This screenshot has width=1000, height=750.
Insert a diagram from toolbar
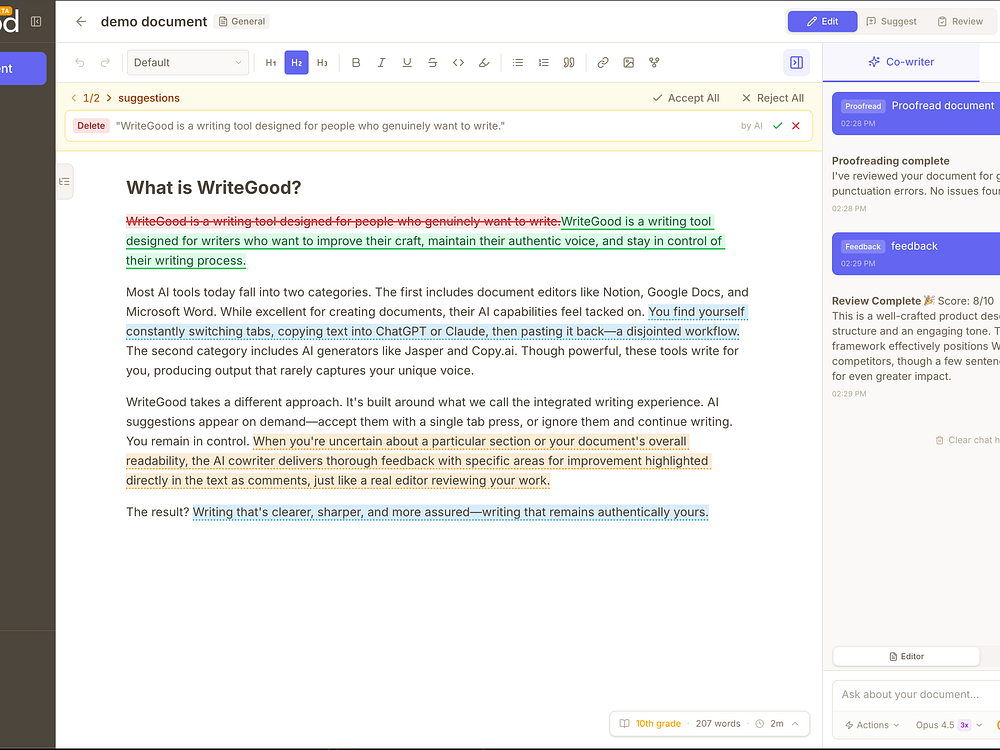[x=654, y=62]
